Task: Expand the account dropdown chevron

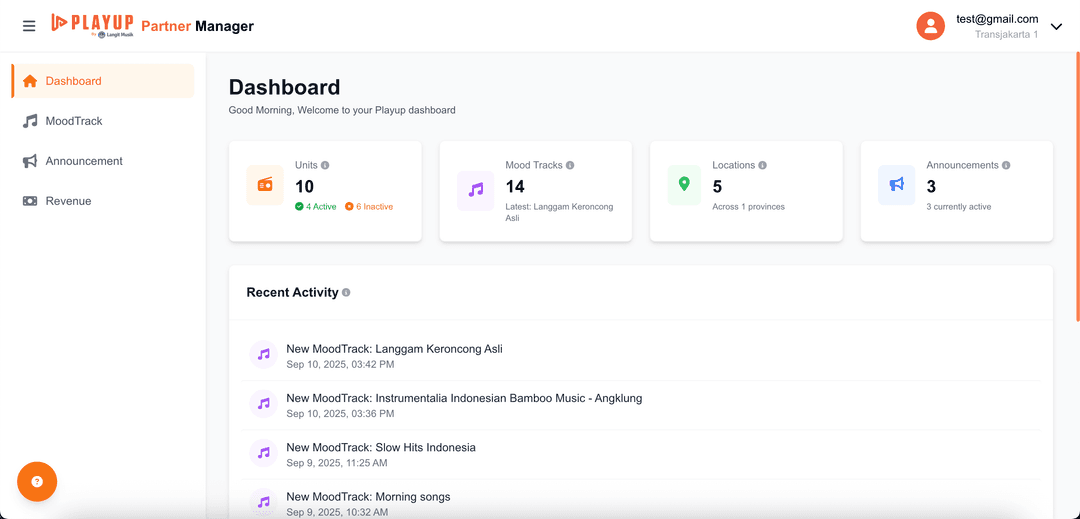Action: coord(1057,26)
